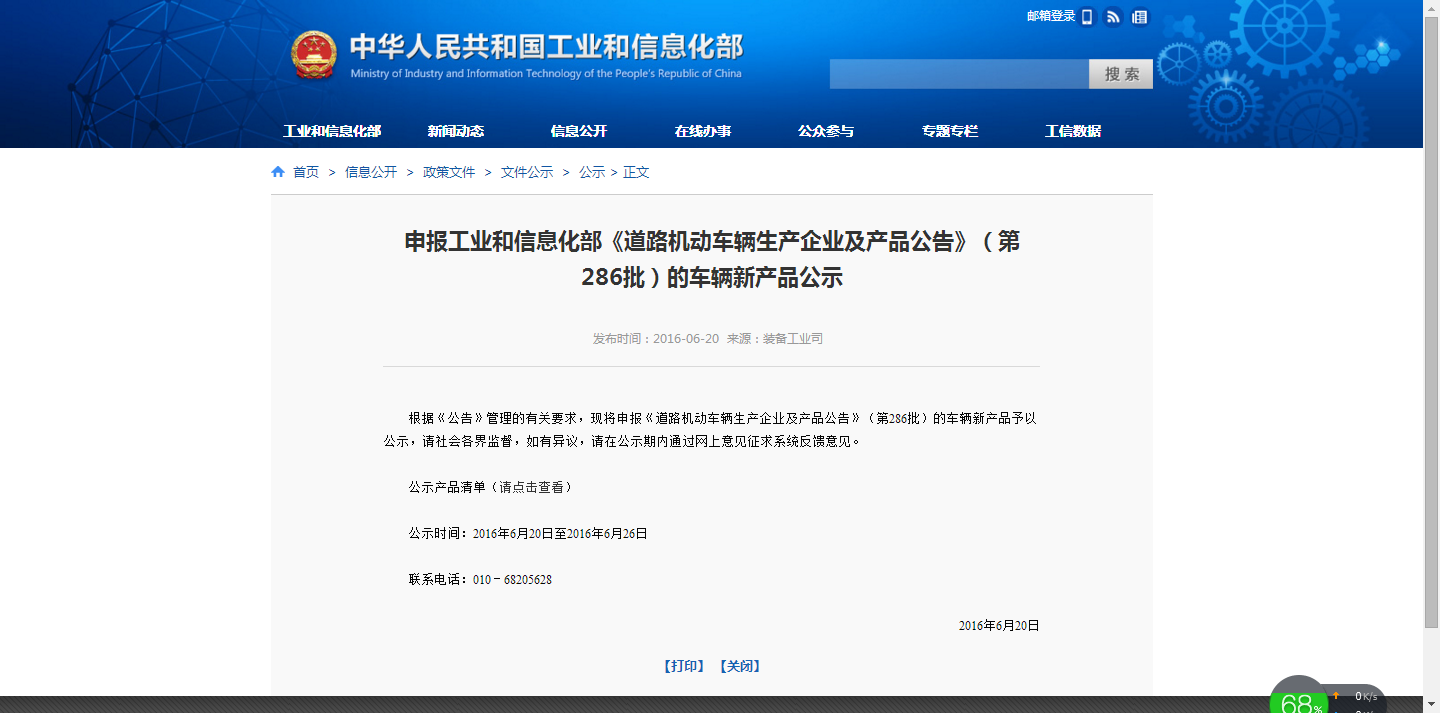Click the 邮箱登录 mailbox login link
The width and height of the screenshot is (1440, 713).
tap(1050, 16)
